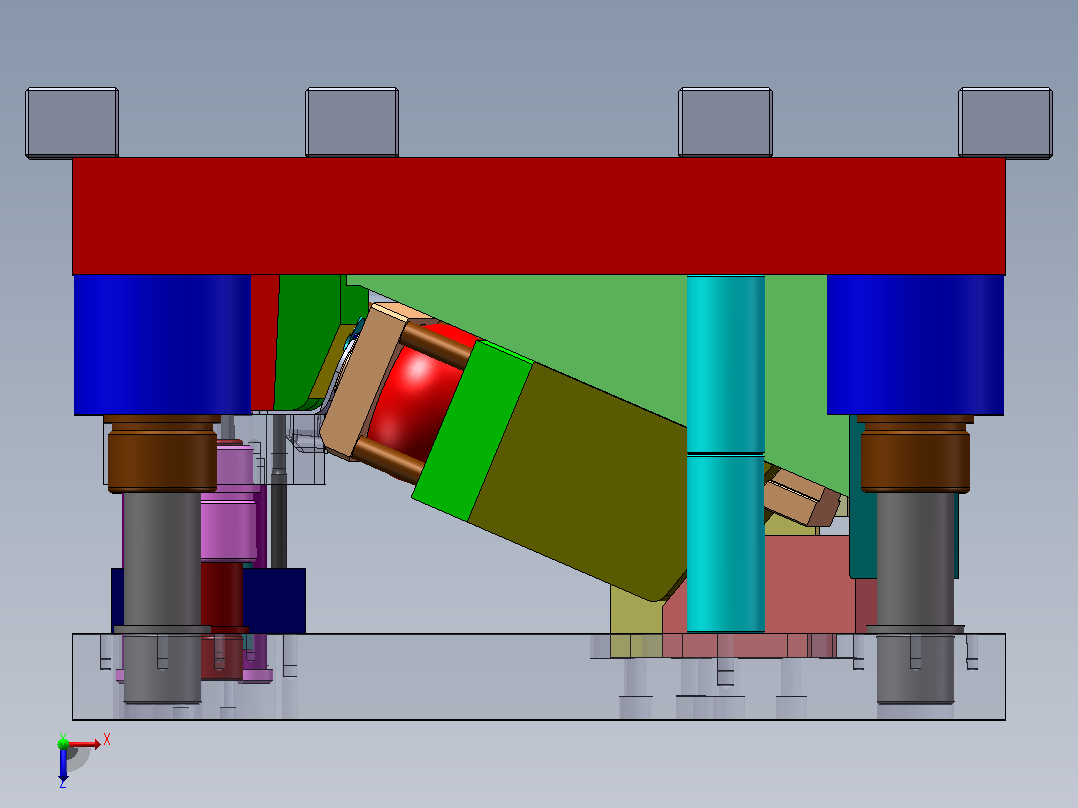The height and width of the screenshot is (808, 1078).
Task: Select the right blue guide bushing cylinder
Action: (x=915, y=345)
